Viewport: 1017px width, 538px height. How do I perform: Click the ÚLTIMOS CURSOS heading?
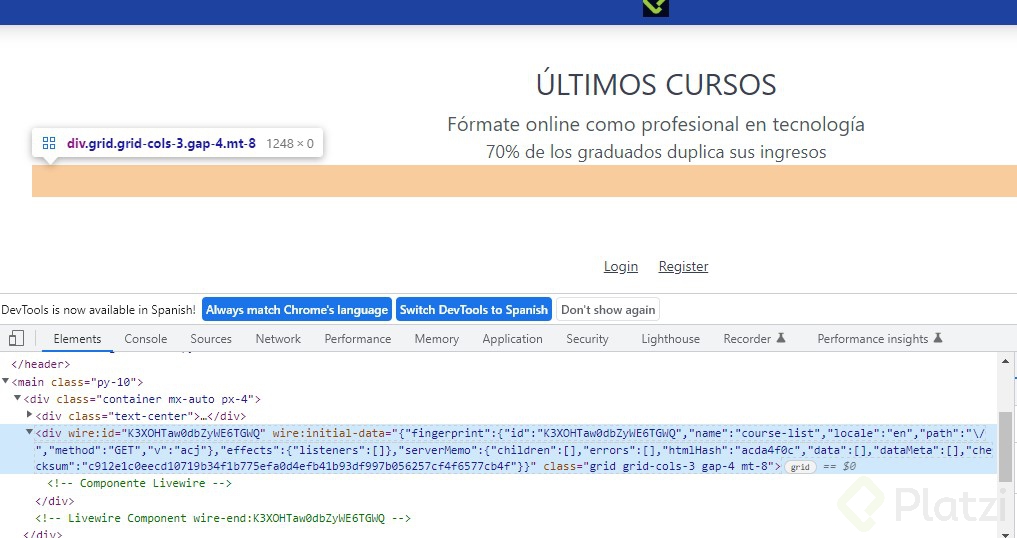point(656,85)
